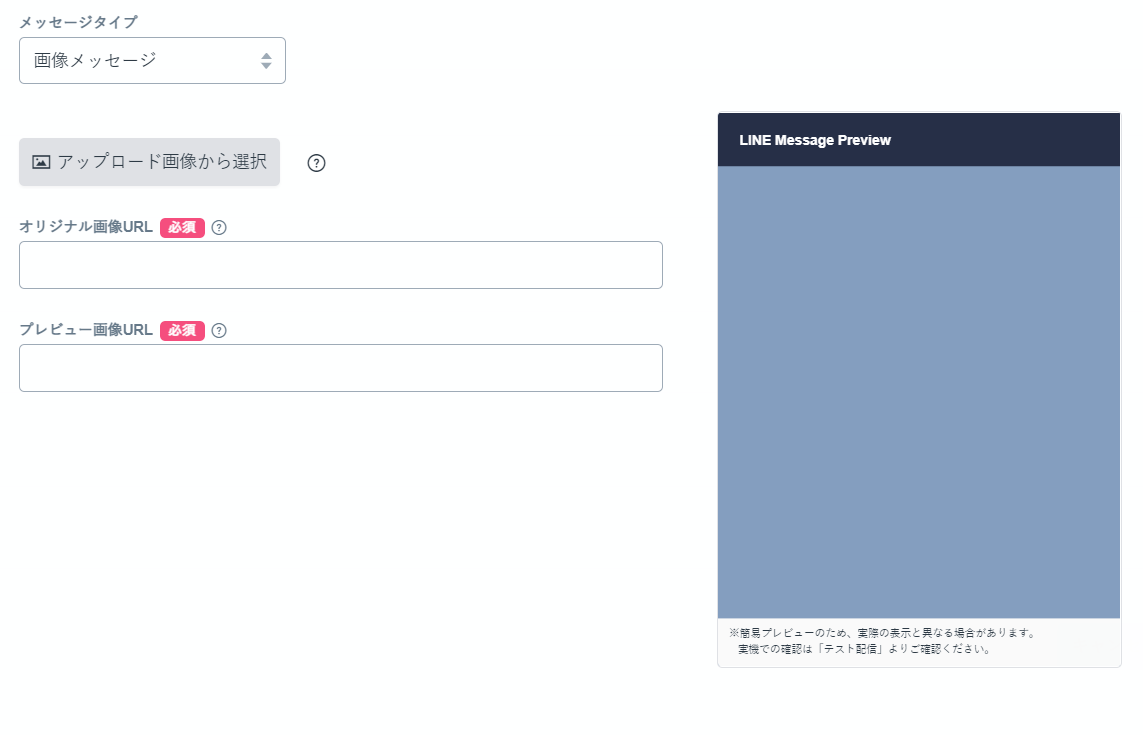The height and width of the screenshot is (735, 1143).
Task: Focus the オリジナル画像URL input field
Action: point(340,265)
